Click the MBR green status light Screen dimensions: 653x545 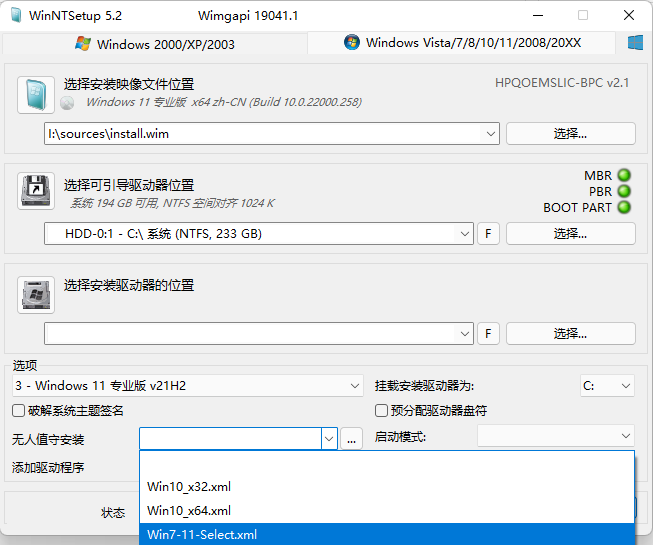click(624, 175)
